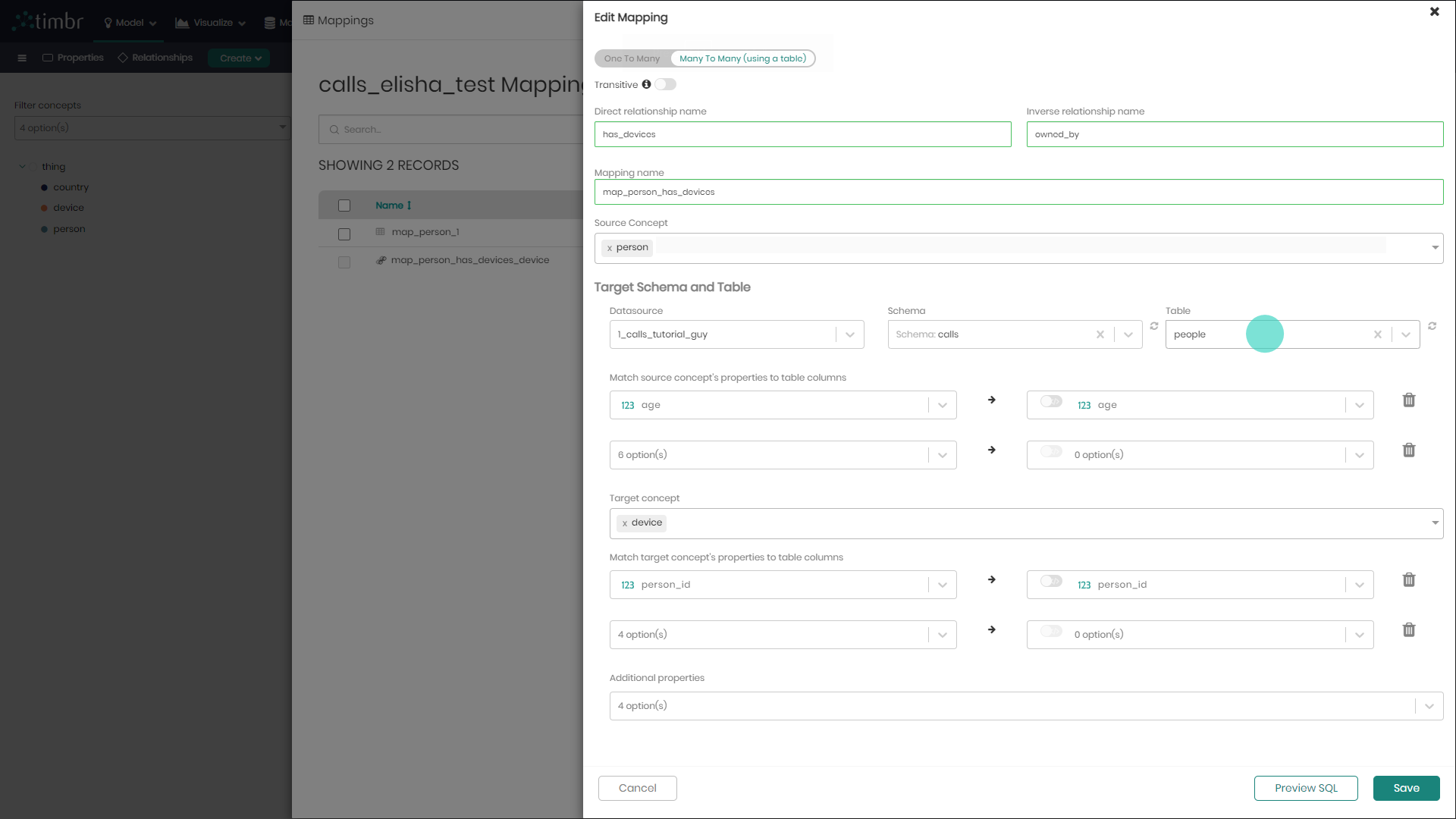Expand the Target concept dropdown

pos(1435,523)
